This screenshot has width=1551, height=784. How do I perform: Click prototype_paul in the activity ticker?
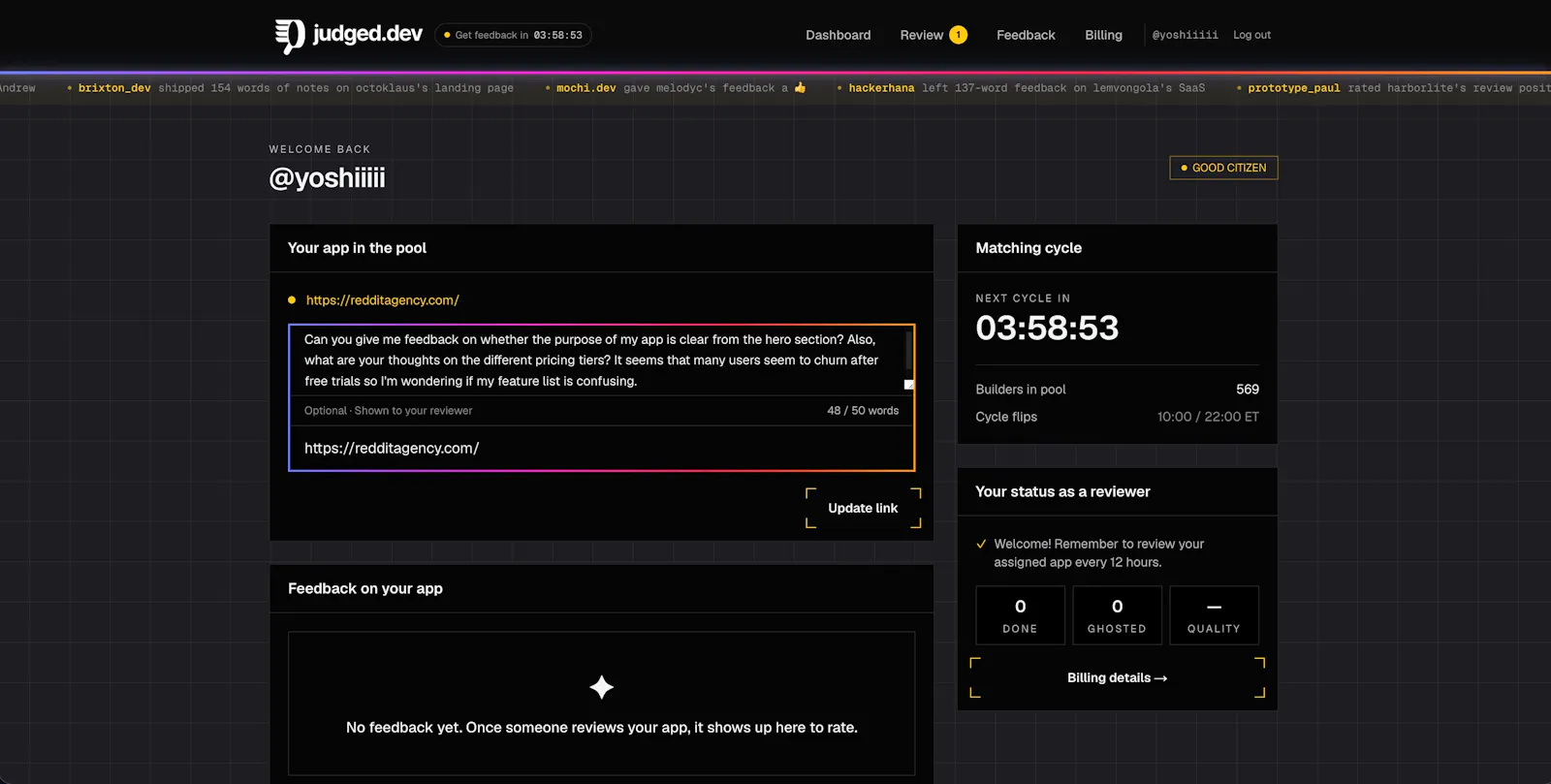tap(1294, 88)
